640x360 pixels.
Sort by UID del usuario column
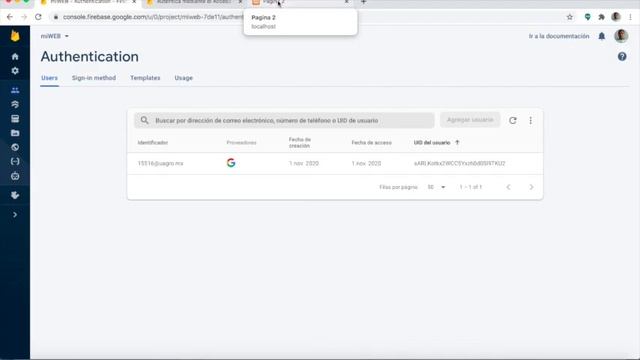(436, 142)
